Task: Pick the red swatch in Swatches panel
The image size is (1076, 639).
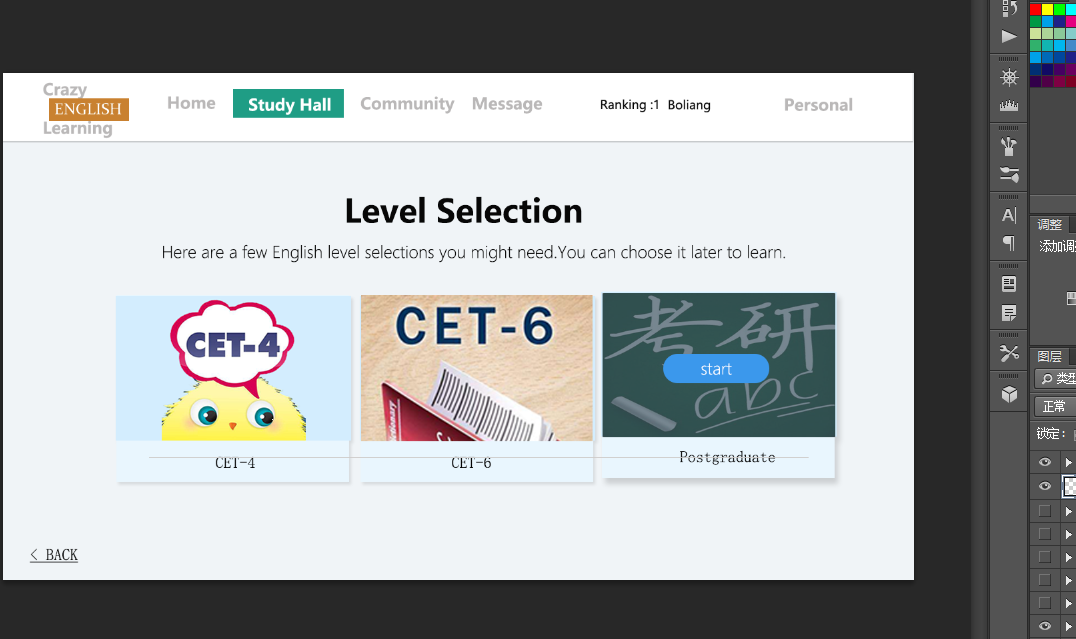Action: coord(1036,9)
